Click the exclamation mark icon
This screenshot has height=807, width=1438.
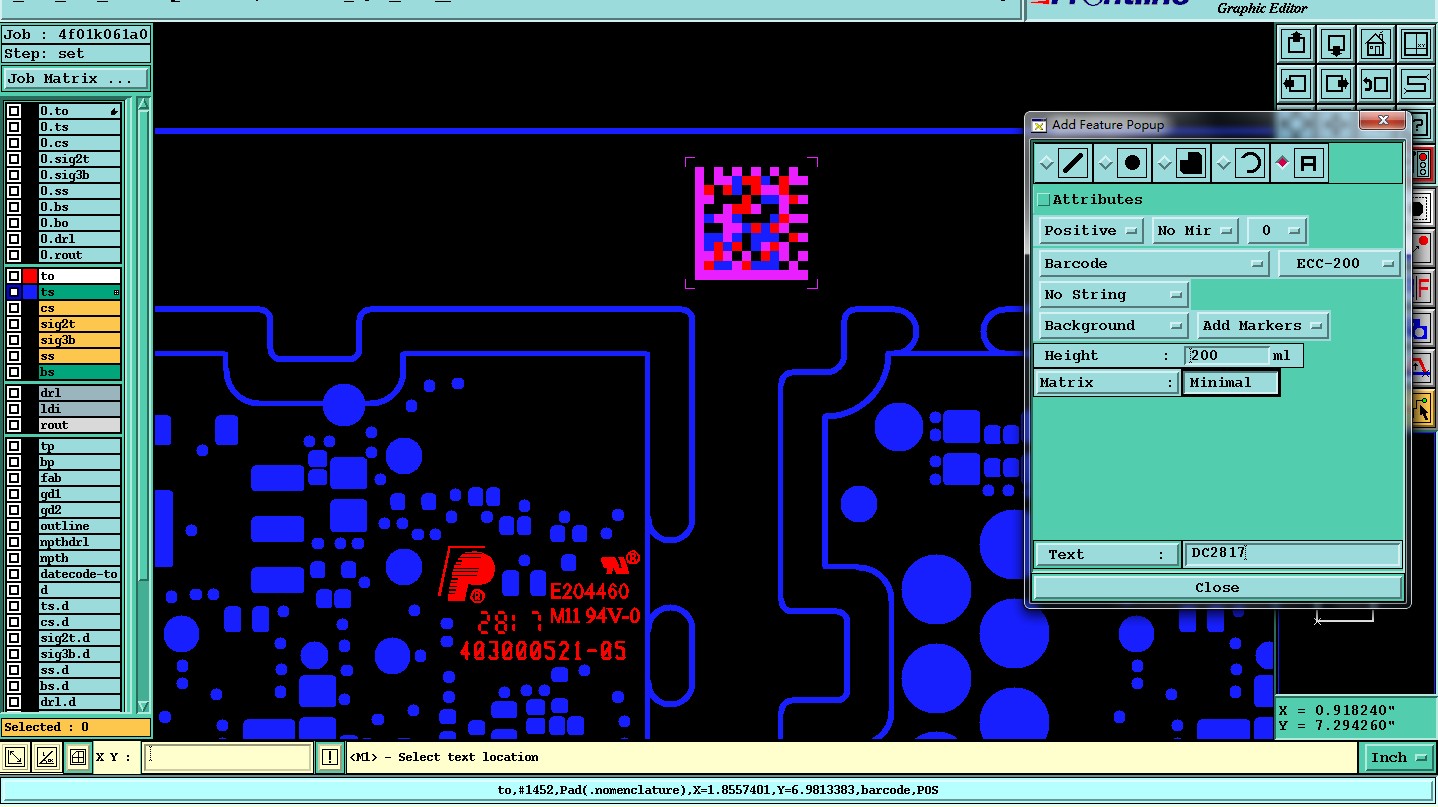[330, 758]
